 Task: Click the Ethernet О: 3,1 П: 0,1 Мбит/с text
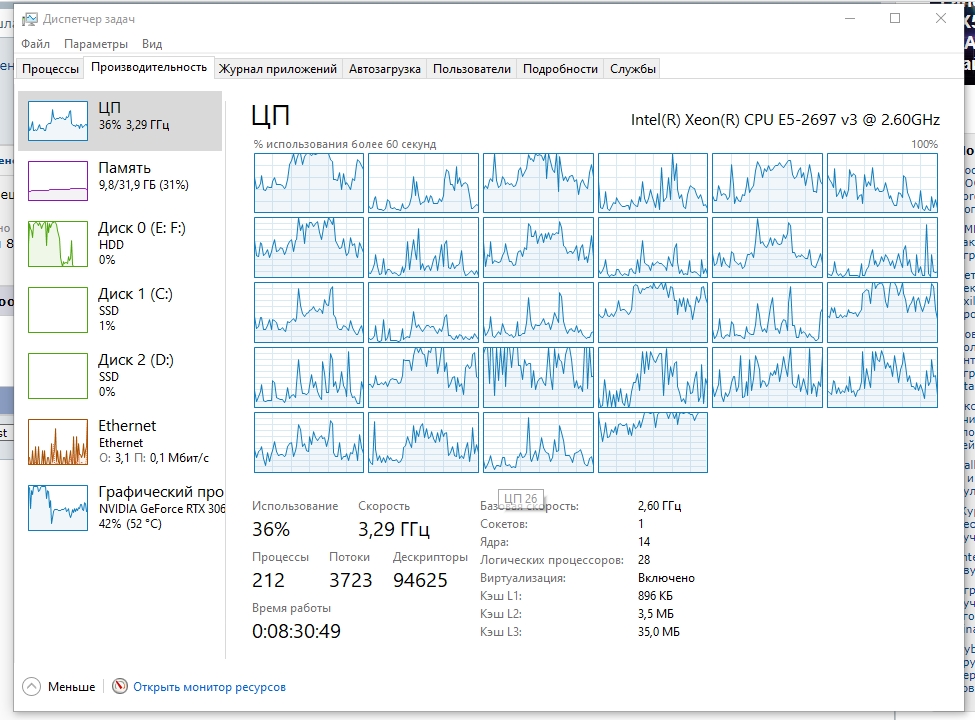coord(154,458)
